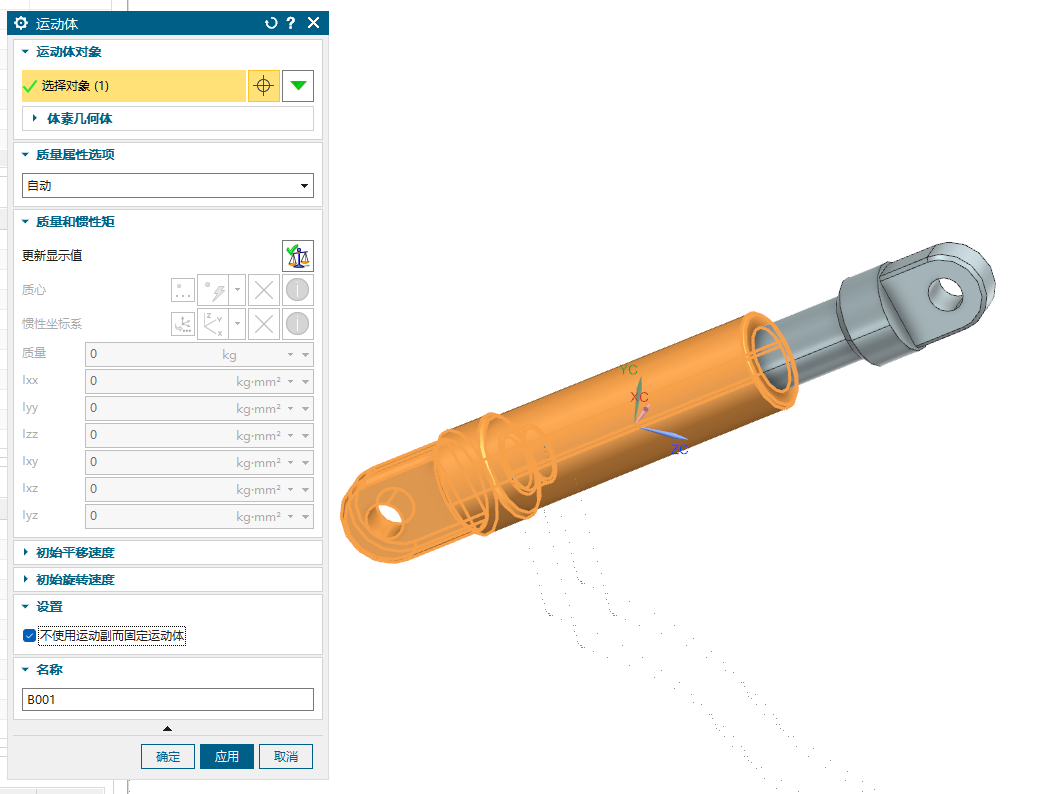Click the 确定 button
Screen dimensions: 1052x794
(168, 757)
